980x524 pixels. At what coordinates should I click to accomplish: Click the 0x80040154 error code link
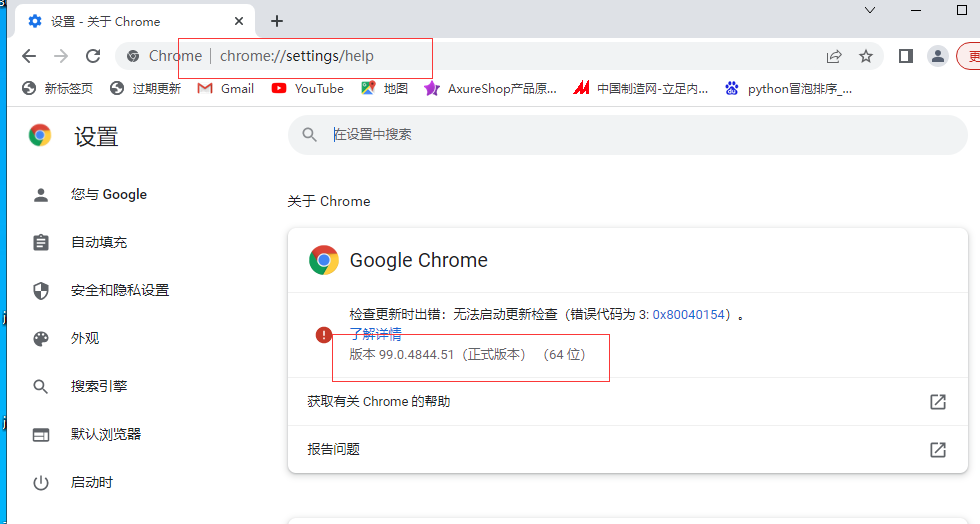tap(688, 315)
